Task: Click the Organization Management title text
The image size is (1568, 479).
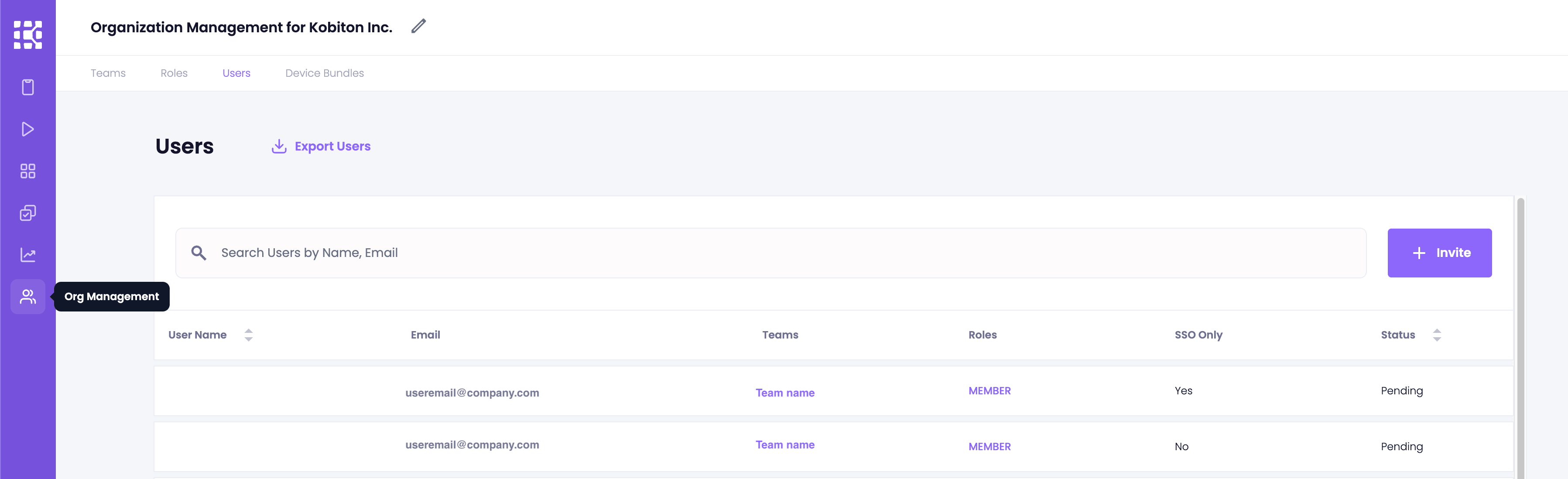Action: [x=242, y=27]
